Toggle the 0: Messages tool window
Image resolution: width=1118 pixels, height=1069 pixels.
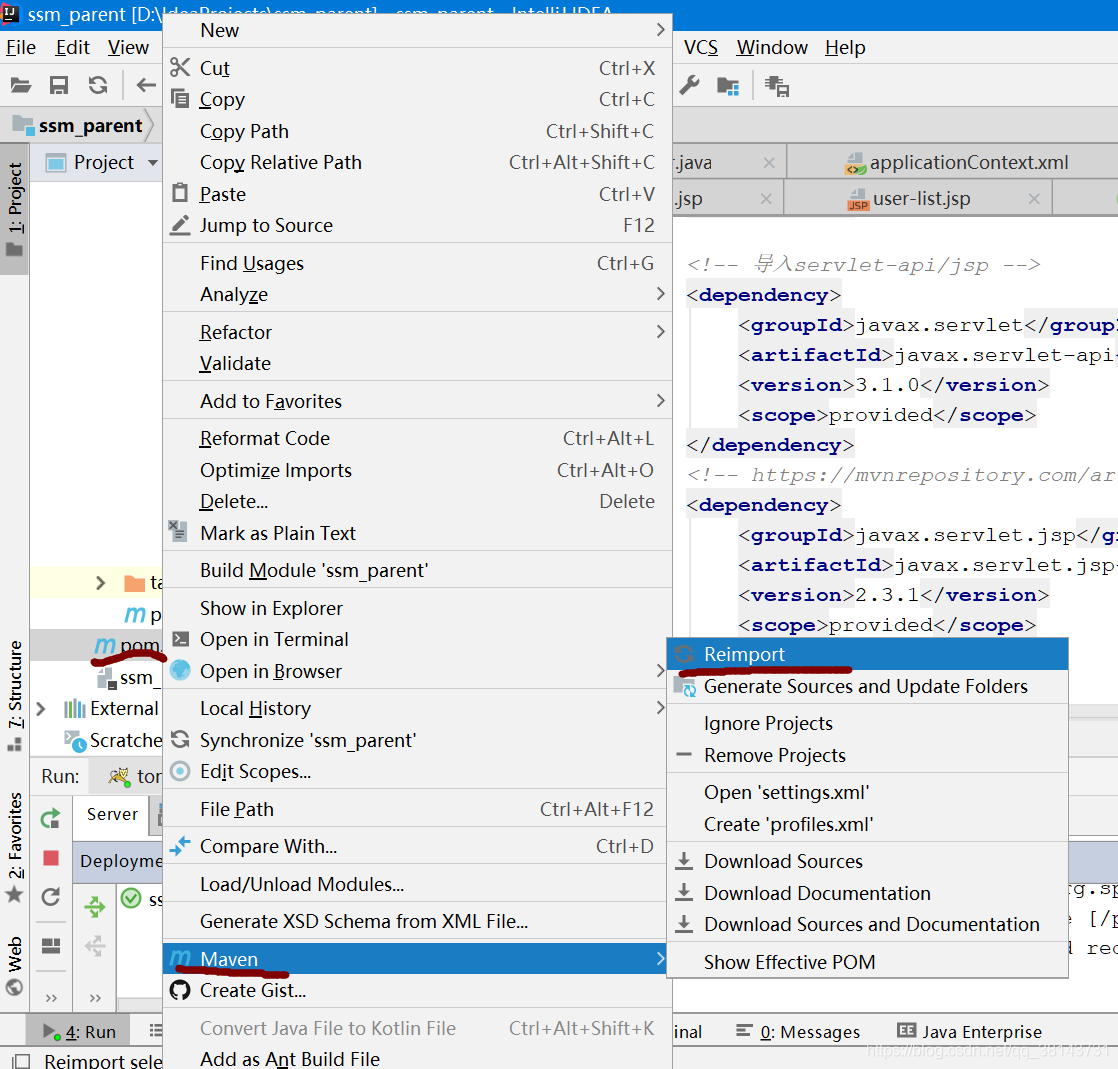click(798, 1031)
